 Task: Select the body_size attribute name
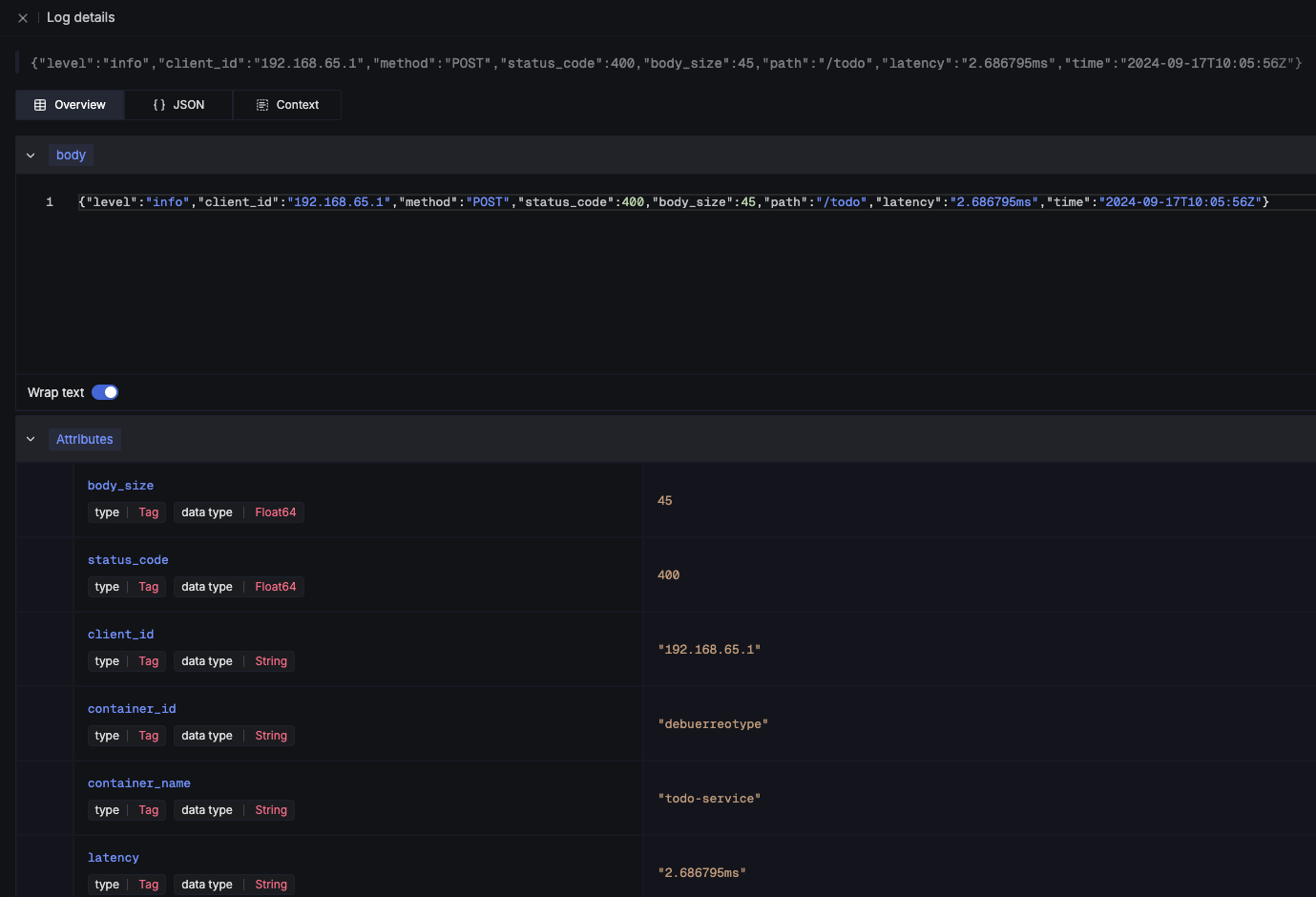coord(120,486)
